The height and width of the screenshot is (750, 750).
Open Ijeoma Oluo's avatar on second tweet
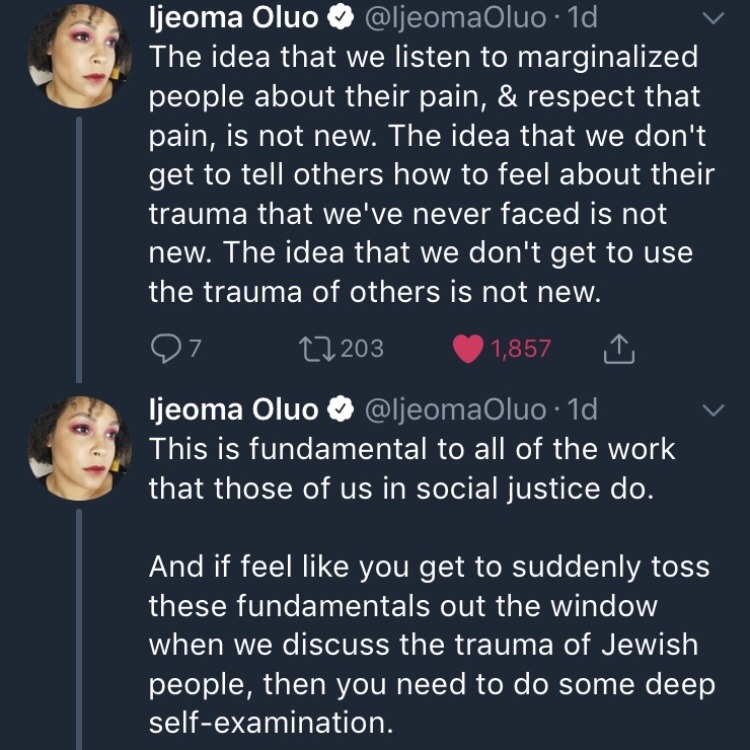point(79,447)
